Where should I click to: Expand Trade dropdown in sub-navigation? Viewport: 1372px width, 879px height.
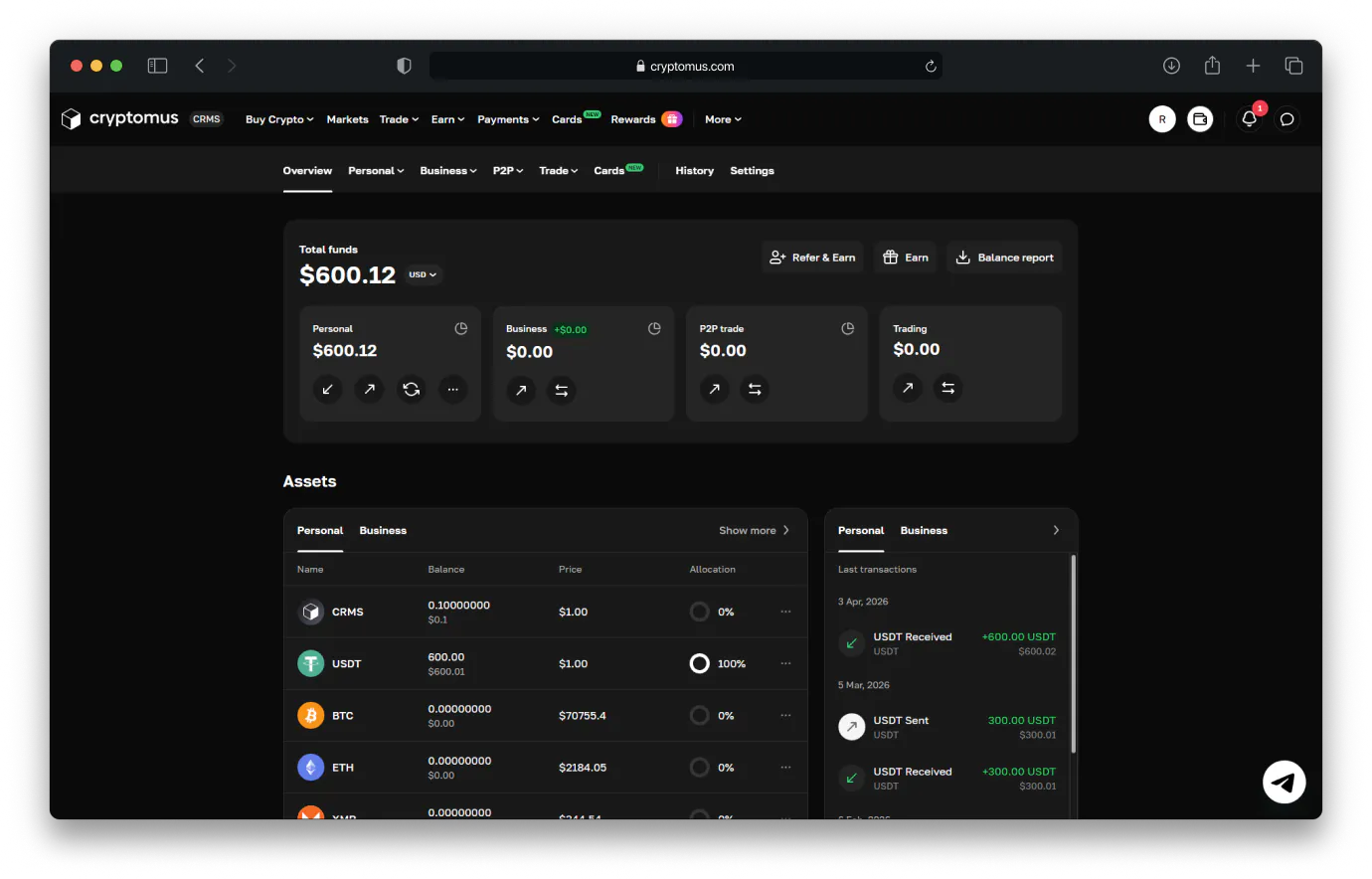558,171
